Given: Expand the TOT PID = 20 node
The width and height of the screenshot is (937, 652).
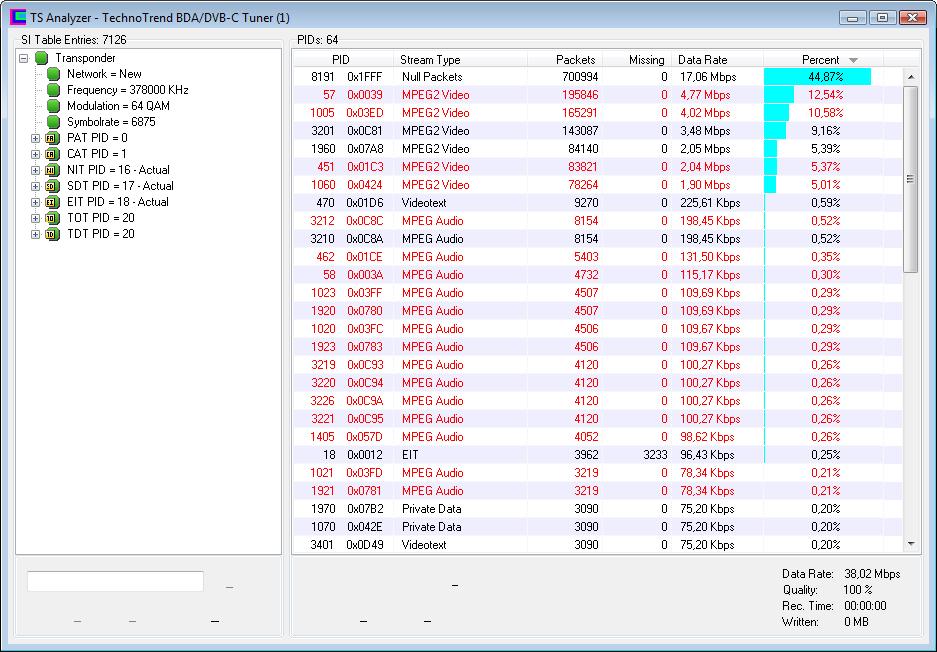Looking at the screenshot, I should coord(35,218).
